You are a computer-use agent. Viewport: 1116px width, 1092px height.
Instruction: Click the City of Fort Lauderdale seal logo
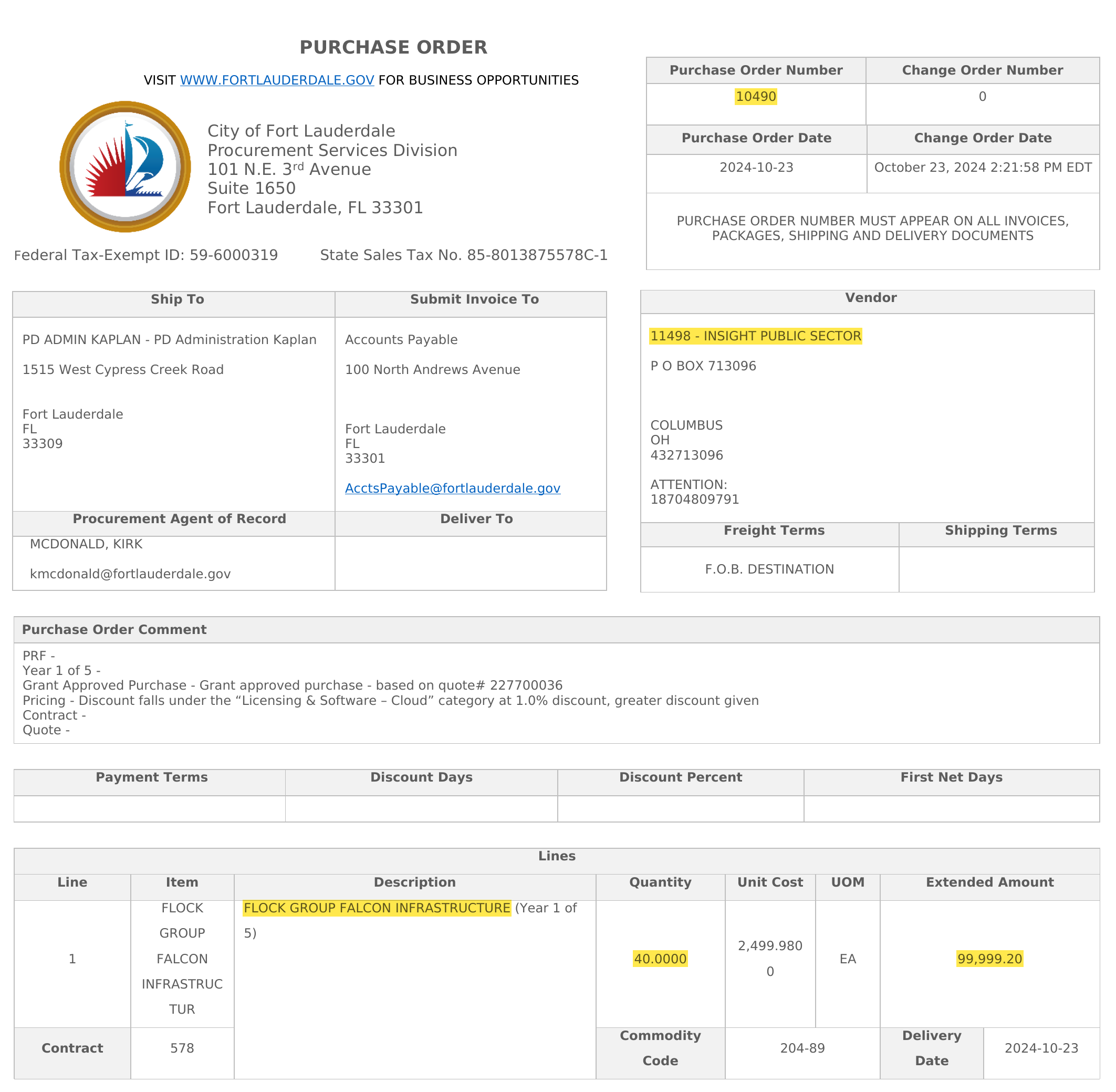pyautogui.click(x=125, y=167)
